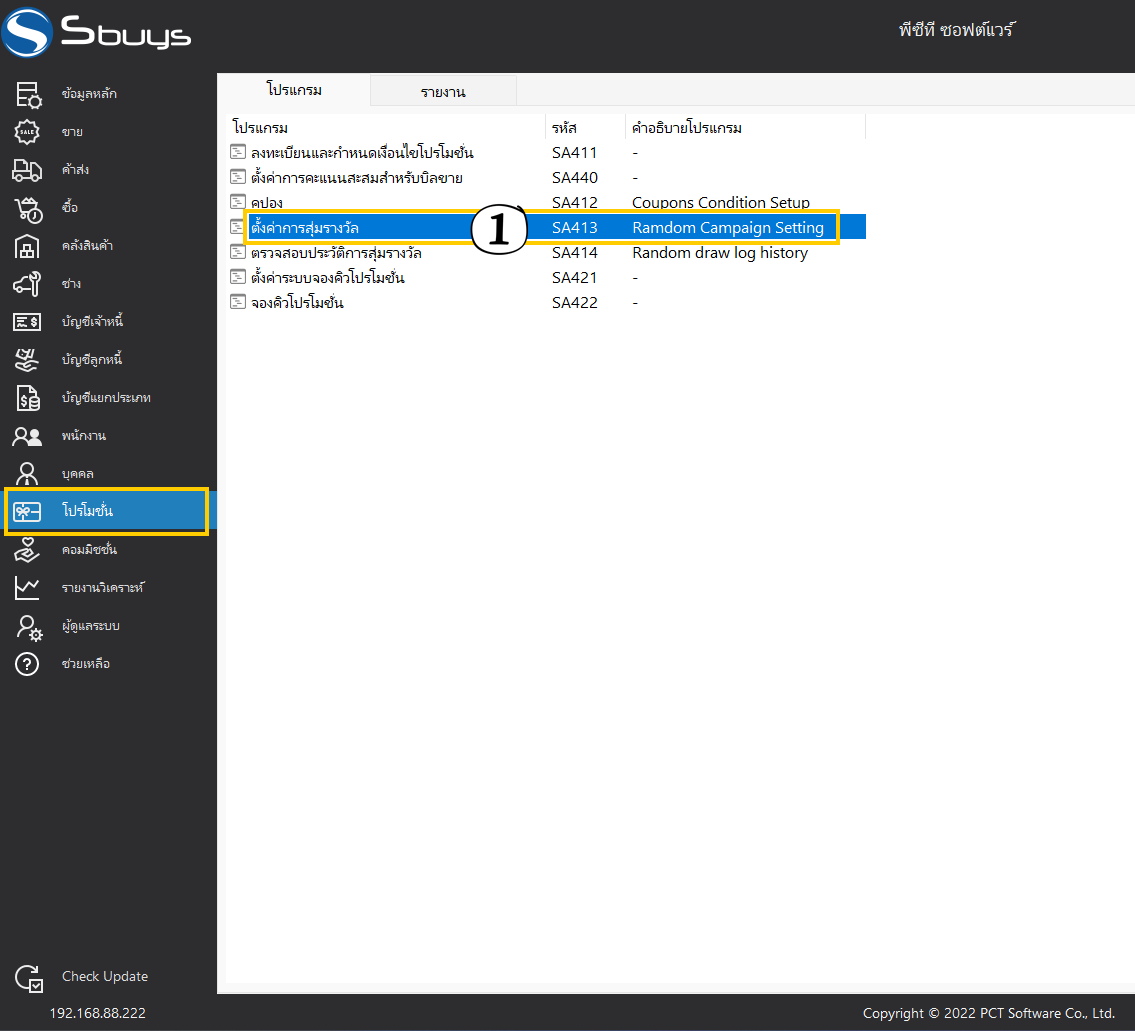The width and height of the screenshot is (1135, 1031).
Task: Select ลงทะเบียนและกำหนดเงื่อนไขโปรโมชั่น program
Action: (362, 153)
